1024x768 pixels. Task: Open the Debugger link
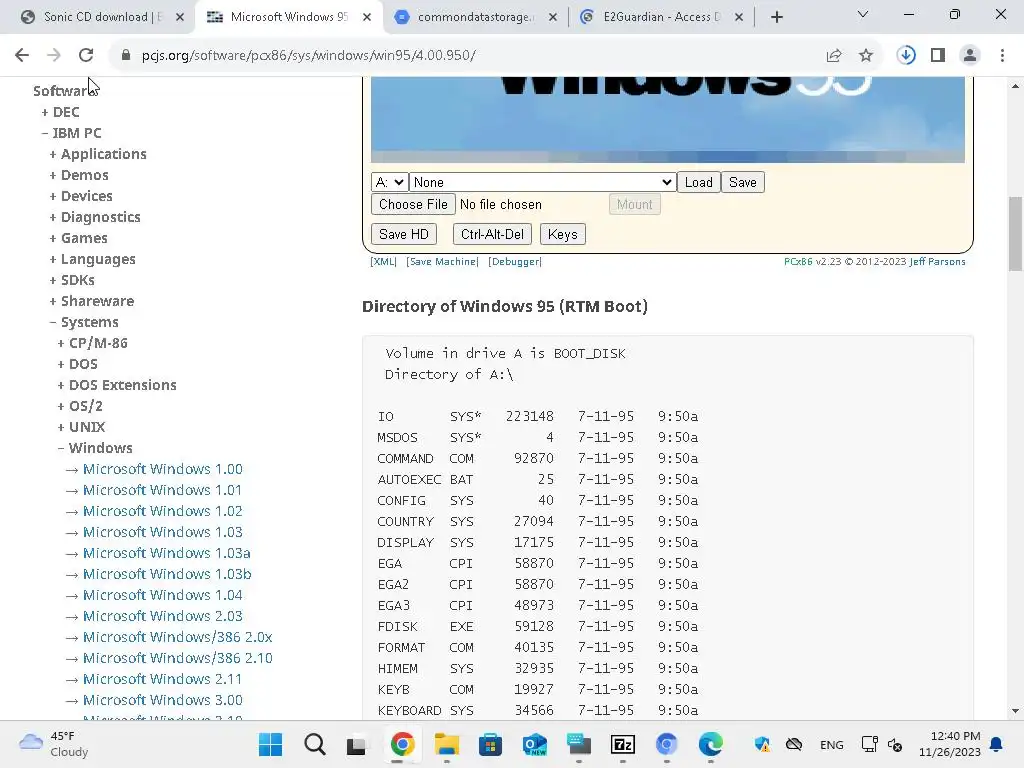point(515,261)
